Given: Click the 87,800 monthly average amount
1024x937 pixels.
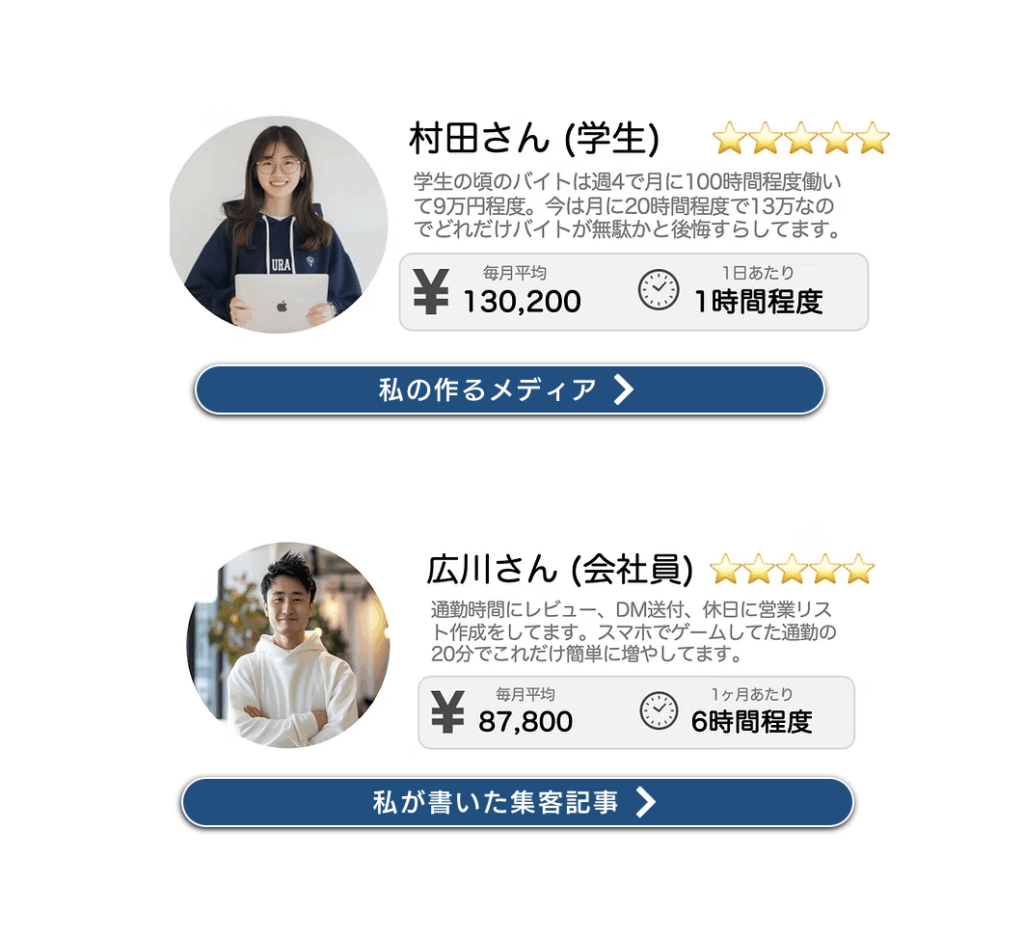Looking at the screenshot, I should point(525,722).
